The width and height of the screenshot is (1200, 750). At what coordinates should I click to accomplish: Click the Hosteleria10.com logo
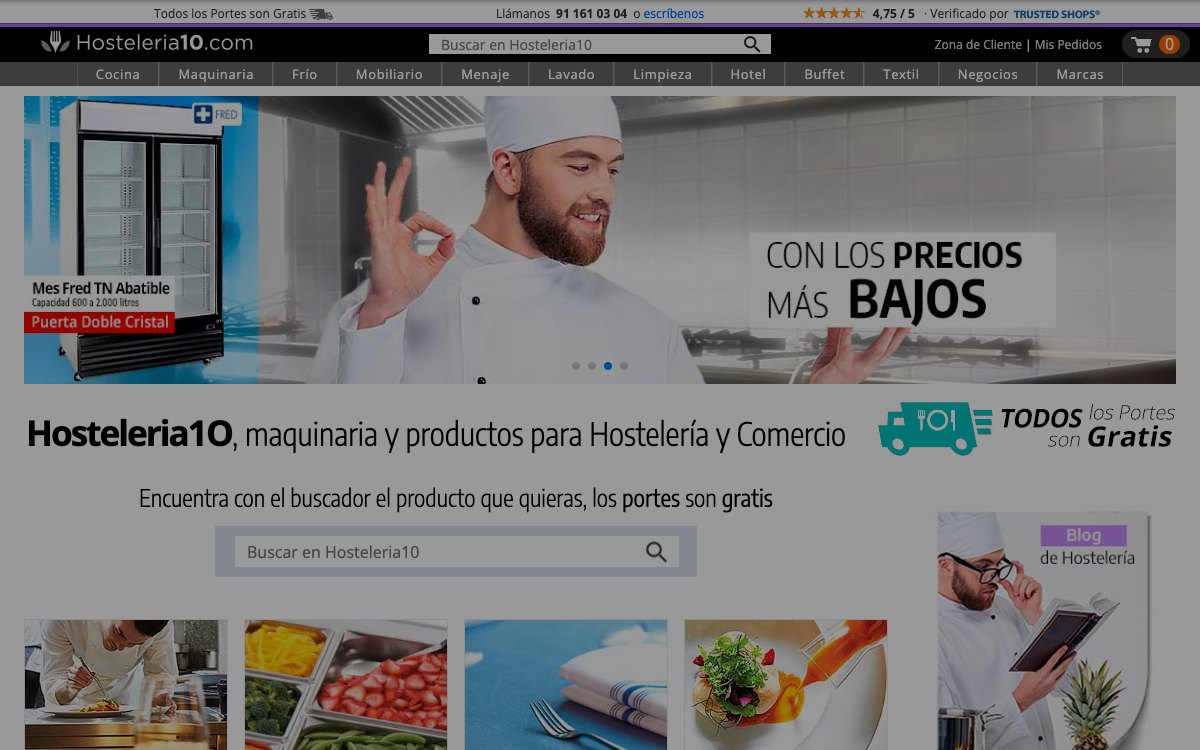click(x=147, y=43)
